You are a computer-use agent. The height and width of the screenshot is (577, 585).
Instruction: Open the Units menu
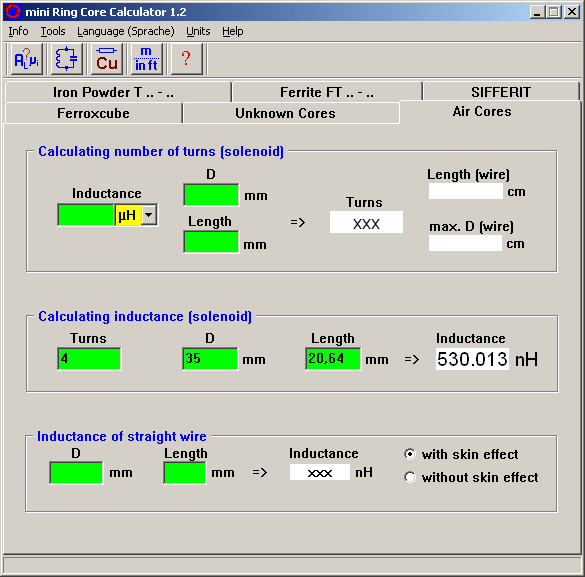[198, 31]
